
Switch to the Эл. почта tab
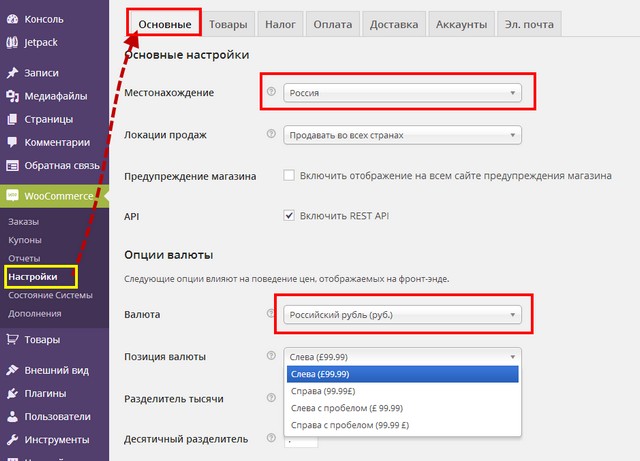tap(529, 24)
